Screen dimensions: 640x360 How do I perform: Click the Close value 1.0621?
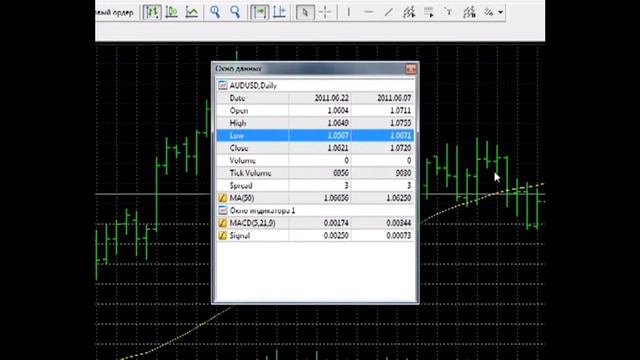coord(338,148)
